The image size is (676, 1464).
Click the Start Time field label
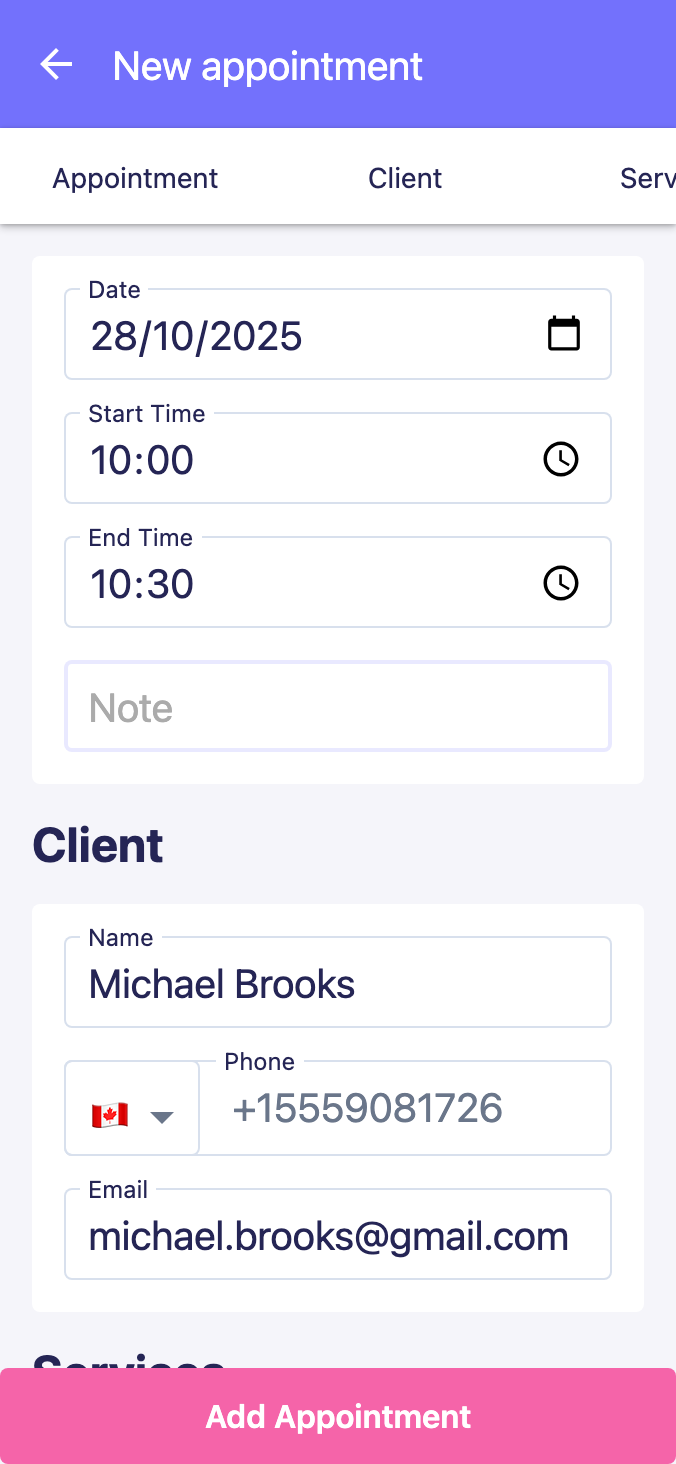point(147,414)
